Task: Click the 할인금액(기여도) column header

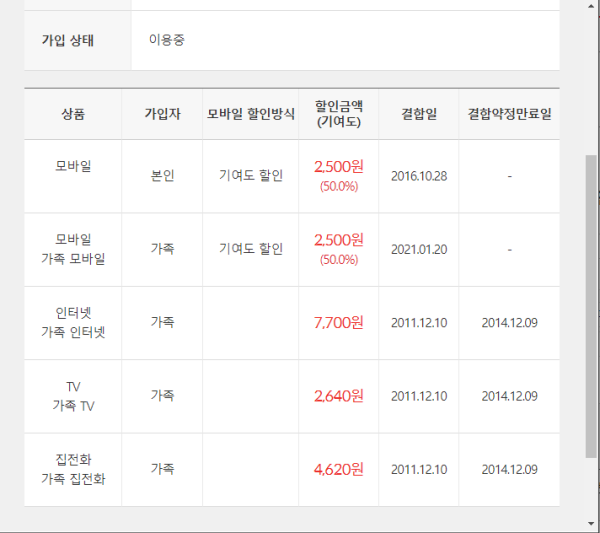Action: coord(339,114)
